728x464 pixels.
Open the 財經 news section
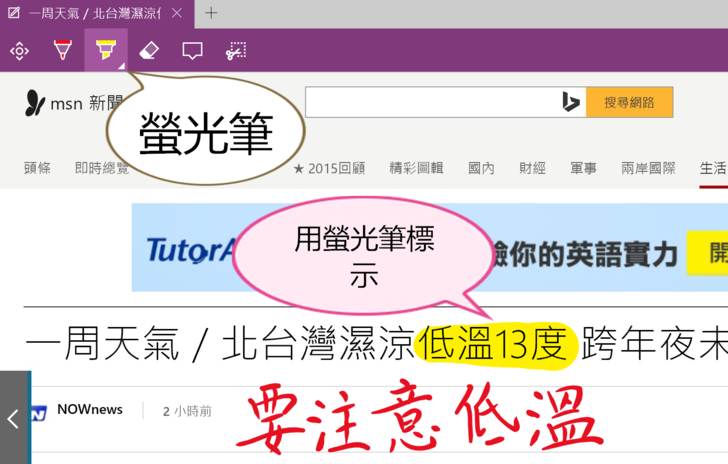pyautogui.click(x=532, y=168)
